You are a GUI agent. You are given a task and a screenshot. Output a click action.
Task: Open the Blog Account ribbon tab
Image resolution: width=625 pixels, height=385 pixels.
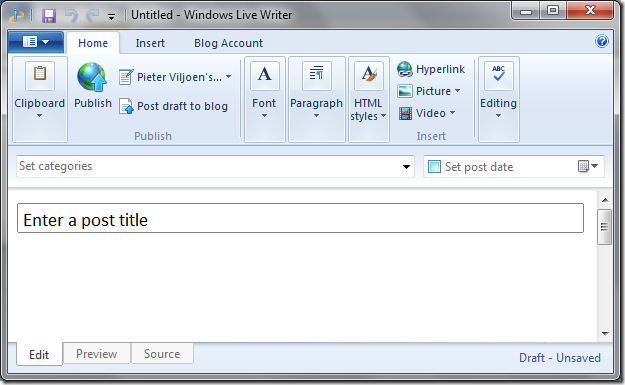[228, 43]
